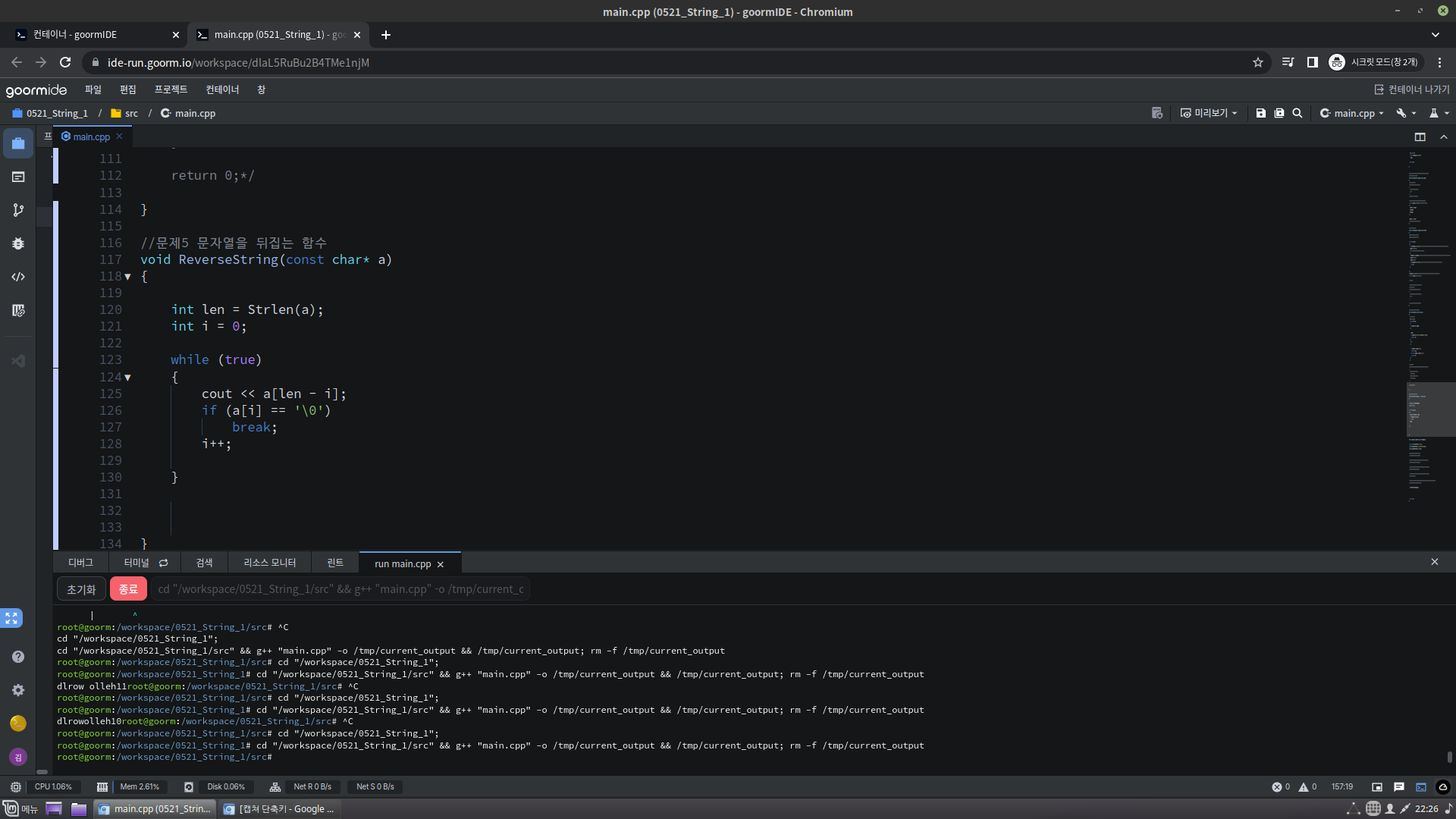Open main.cpp run target dropdown
This screenshot has height=819, width=1456.
pyautogui.click(x=1352, y=113)
